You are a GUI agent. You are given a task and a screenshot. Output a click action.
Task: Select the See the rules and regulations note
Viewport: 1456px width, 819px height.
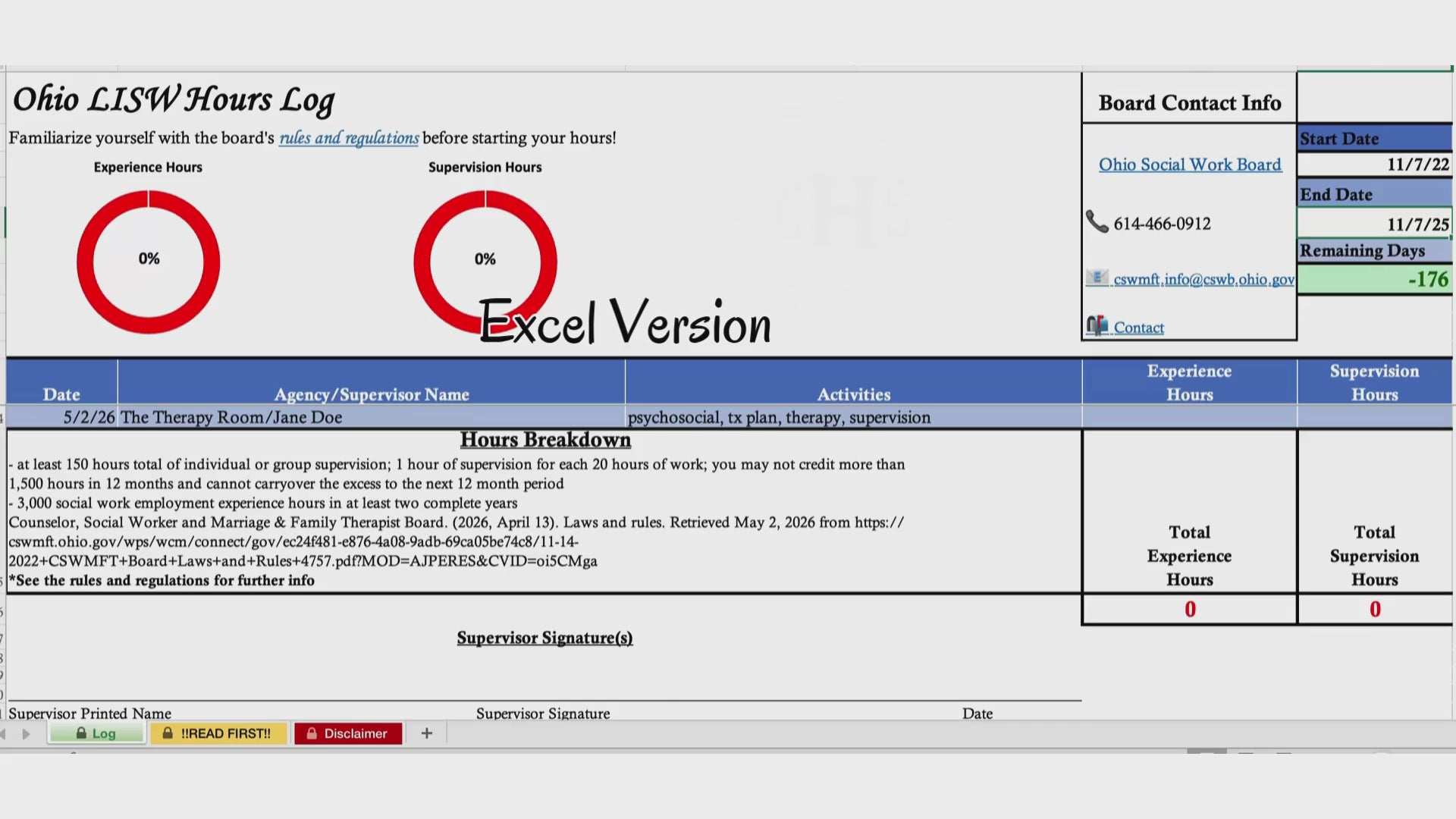coord(162,581)
